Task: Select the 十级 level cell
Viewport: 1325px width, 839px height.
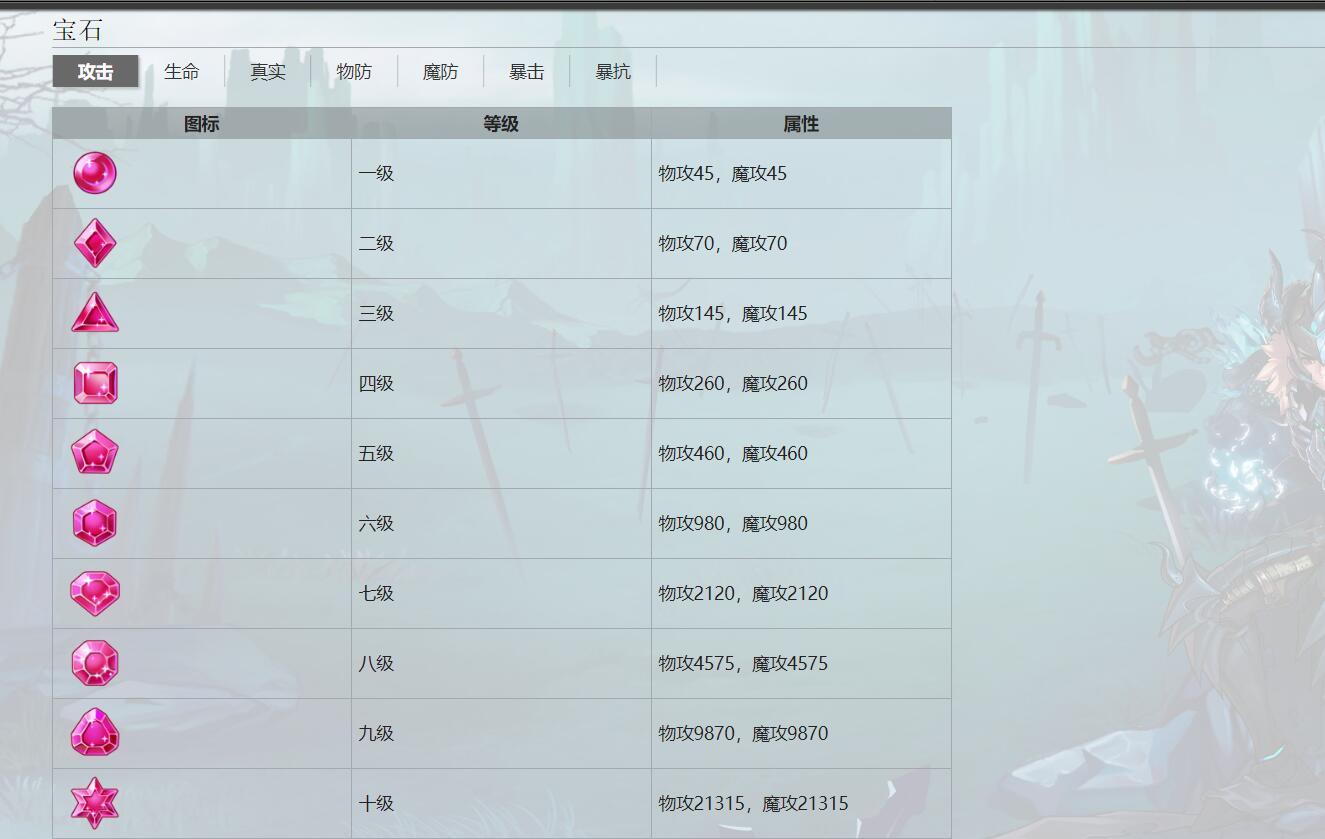Action: pyautogui.click(x=501, y=804)
